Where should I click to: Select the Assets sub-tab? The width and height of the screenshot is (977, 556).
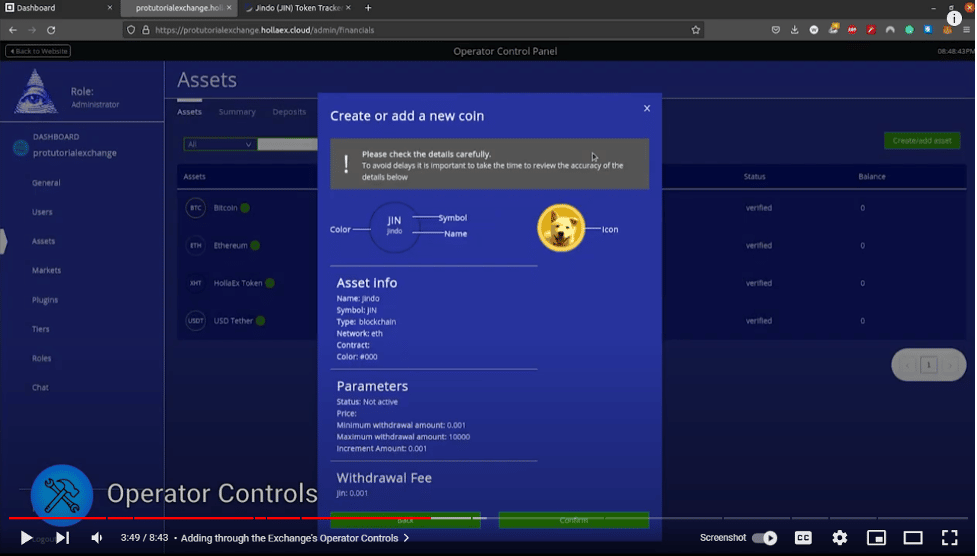click(189, 112)
